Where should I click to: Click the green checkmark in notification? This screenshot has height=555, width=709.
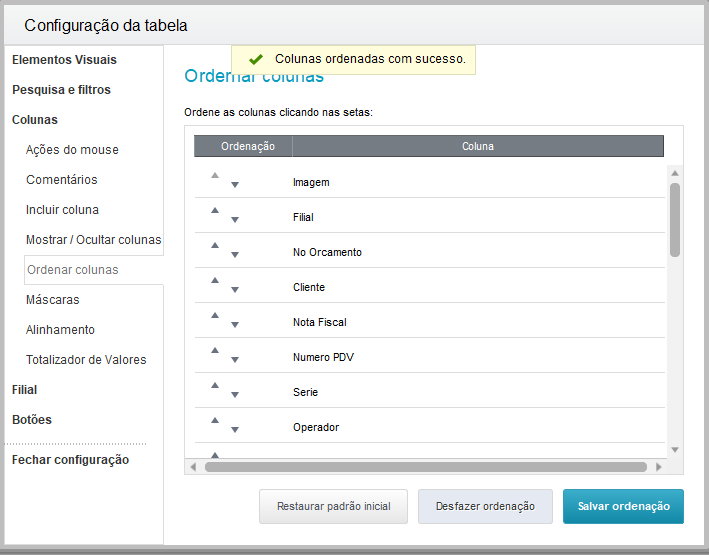pyautogui.click(x=256, y=59)
